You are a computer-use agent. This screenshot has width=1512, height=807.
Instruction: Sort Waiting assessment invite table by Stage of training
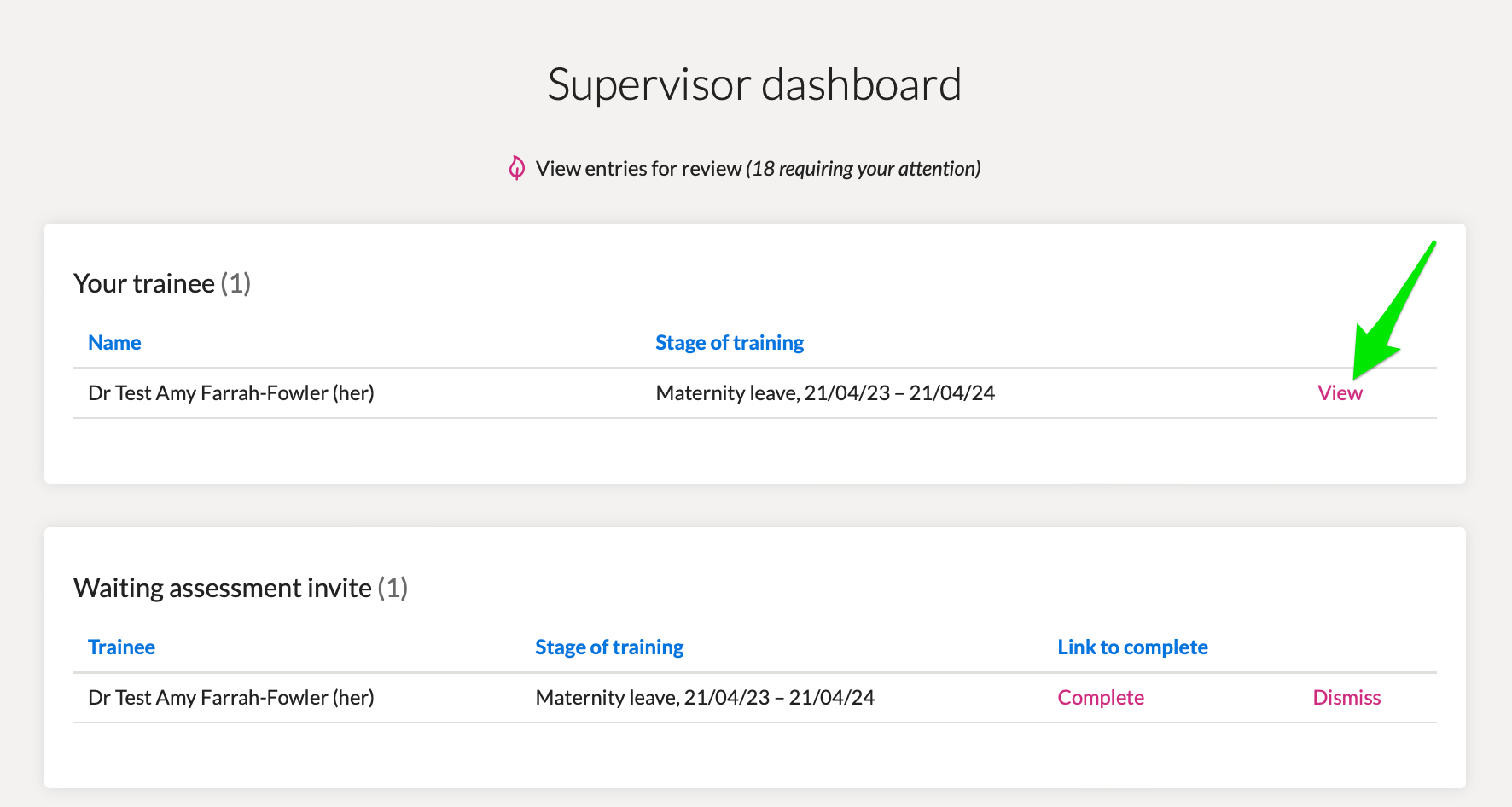tap(609, 647)
